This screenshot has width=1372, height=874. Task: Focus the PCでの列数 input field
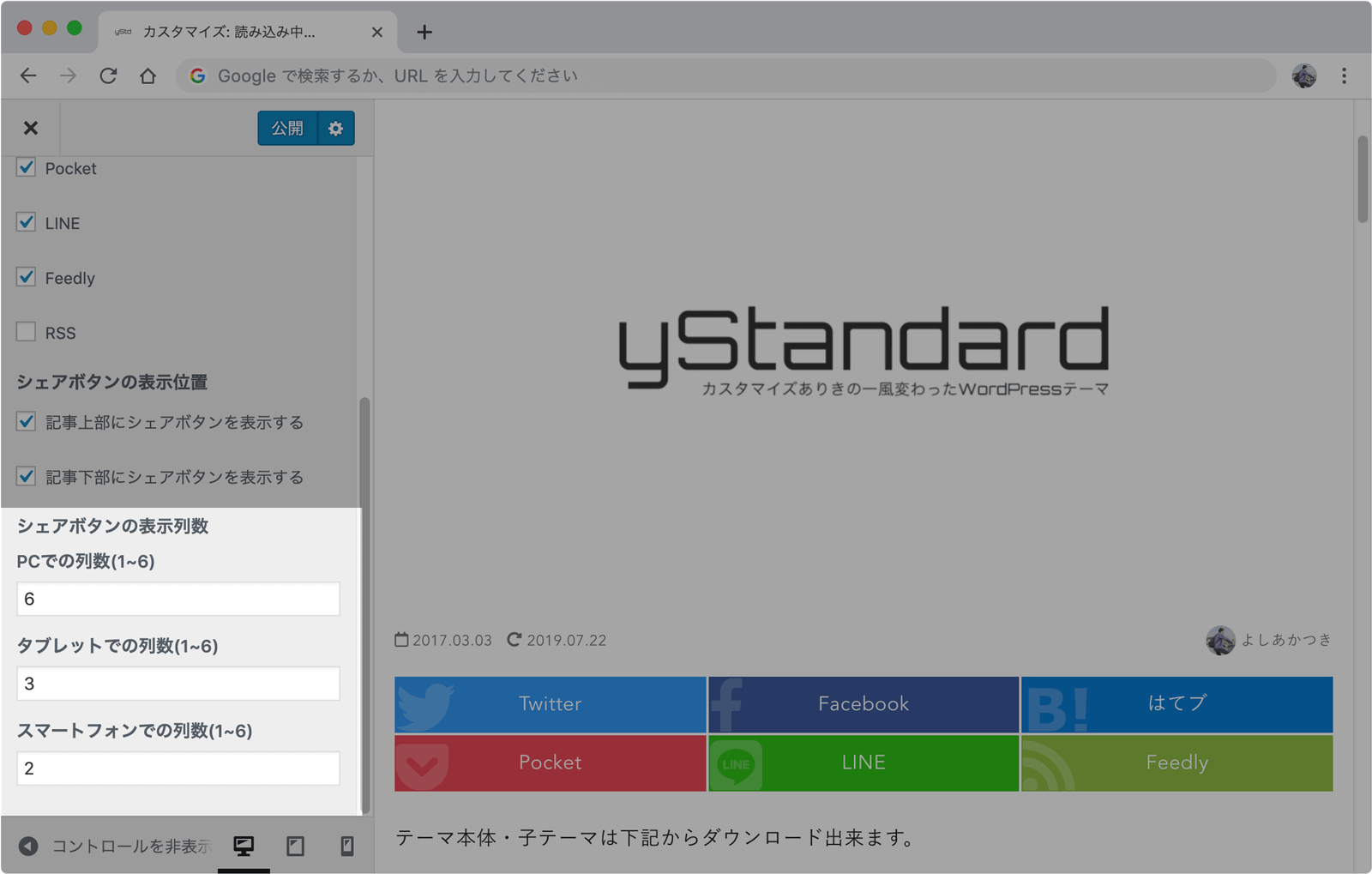[178, 599]
